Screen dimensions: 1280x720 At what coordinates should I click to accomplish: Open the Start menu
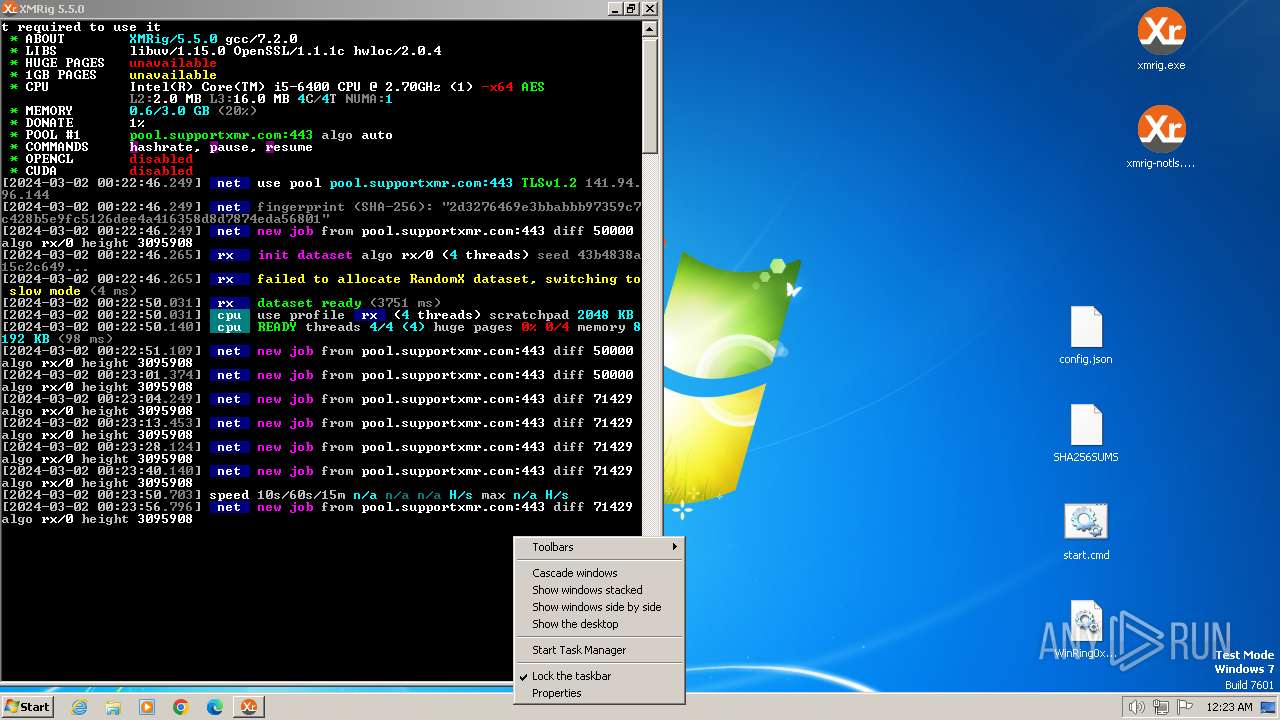click(x=27, y=707)
